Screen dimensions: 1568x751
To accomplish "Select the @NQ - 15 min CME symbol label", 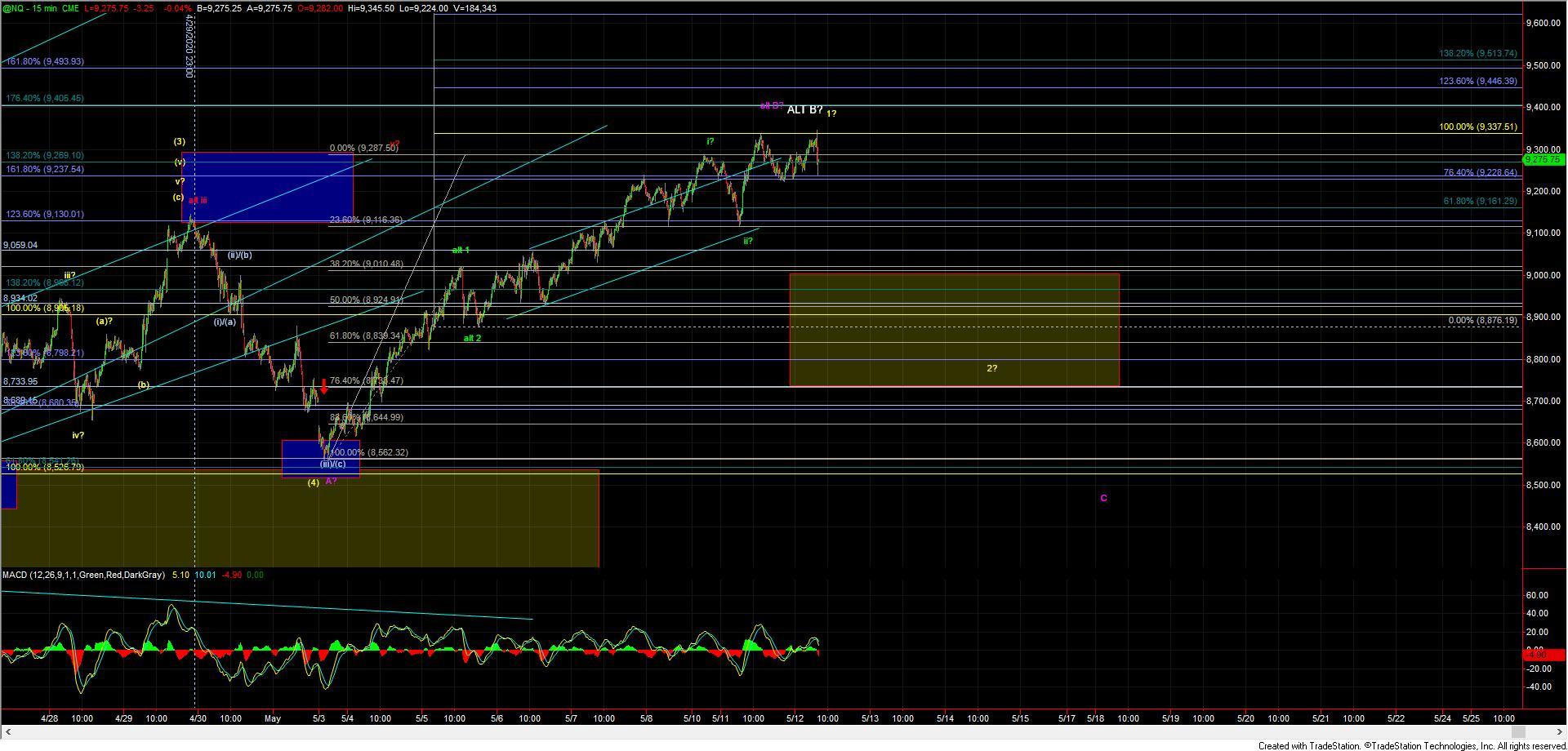I will pyautogui.click(x=41, y=8).
